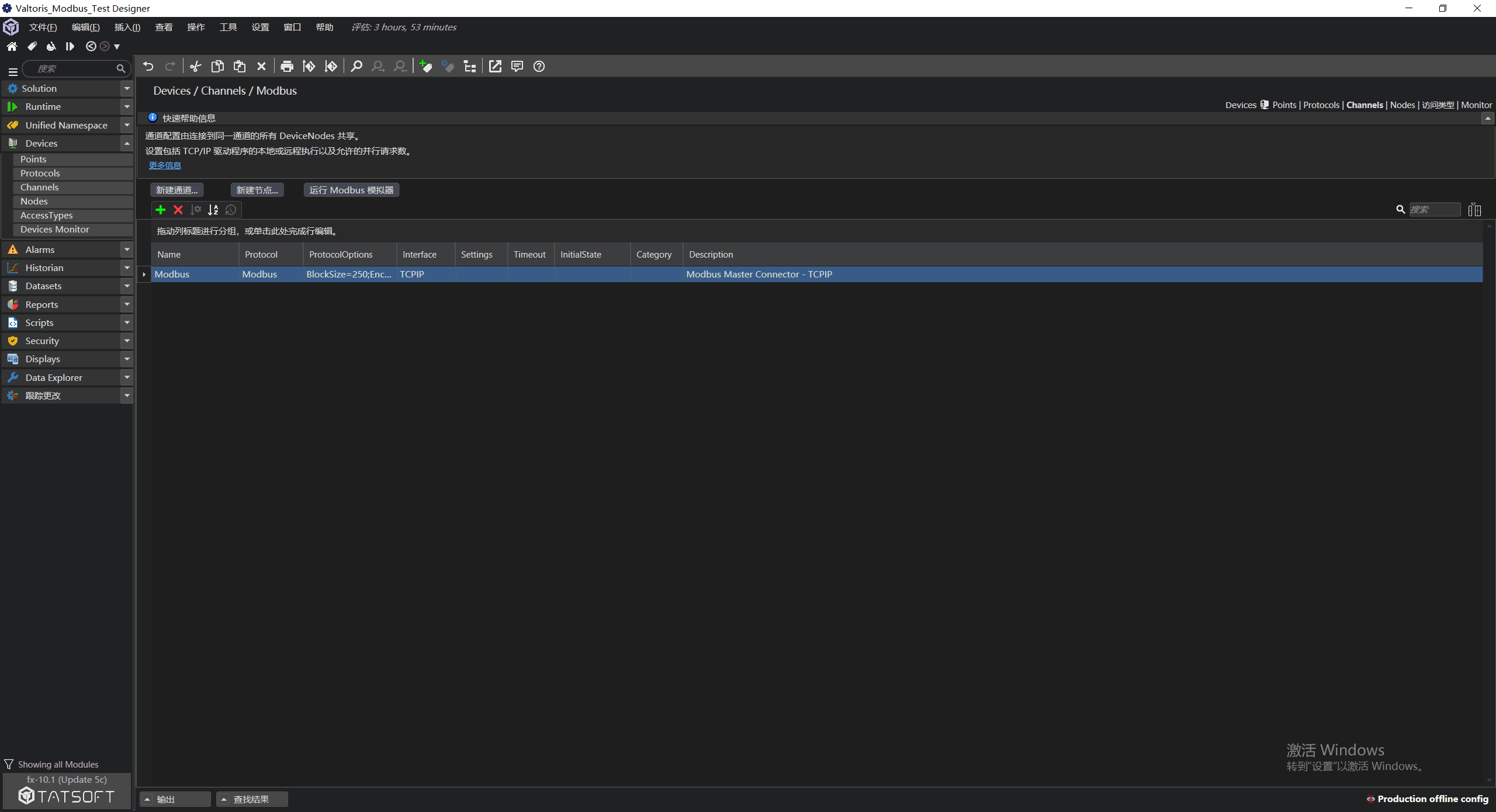Paste from clipboard icon

[240, 67]
